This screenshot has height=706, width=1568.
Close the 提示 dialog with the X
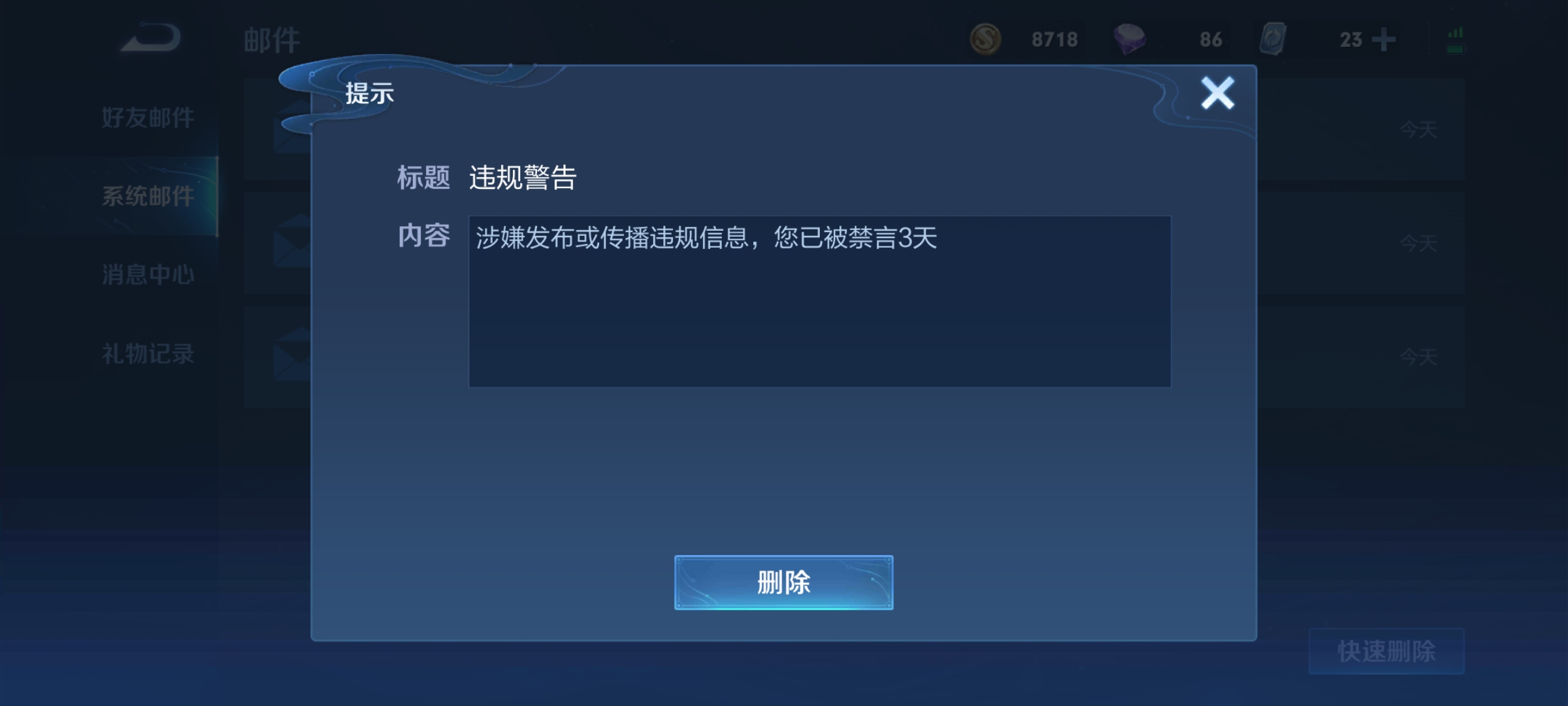coord(1217,93)
